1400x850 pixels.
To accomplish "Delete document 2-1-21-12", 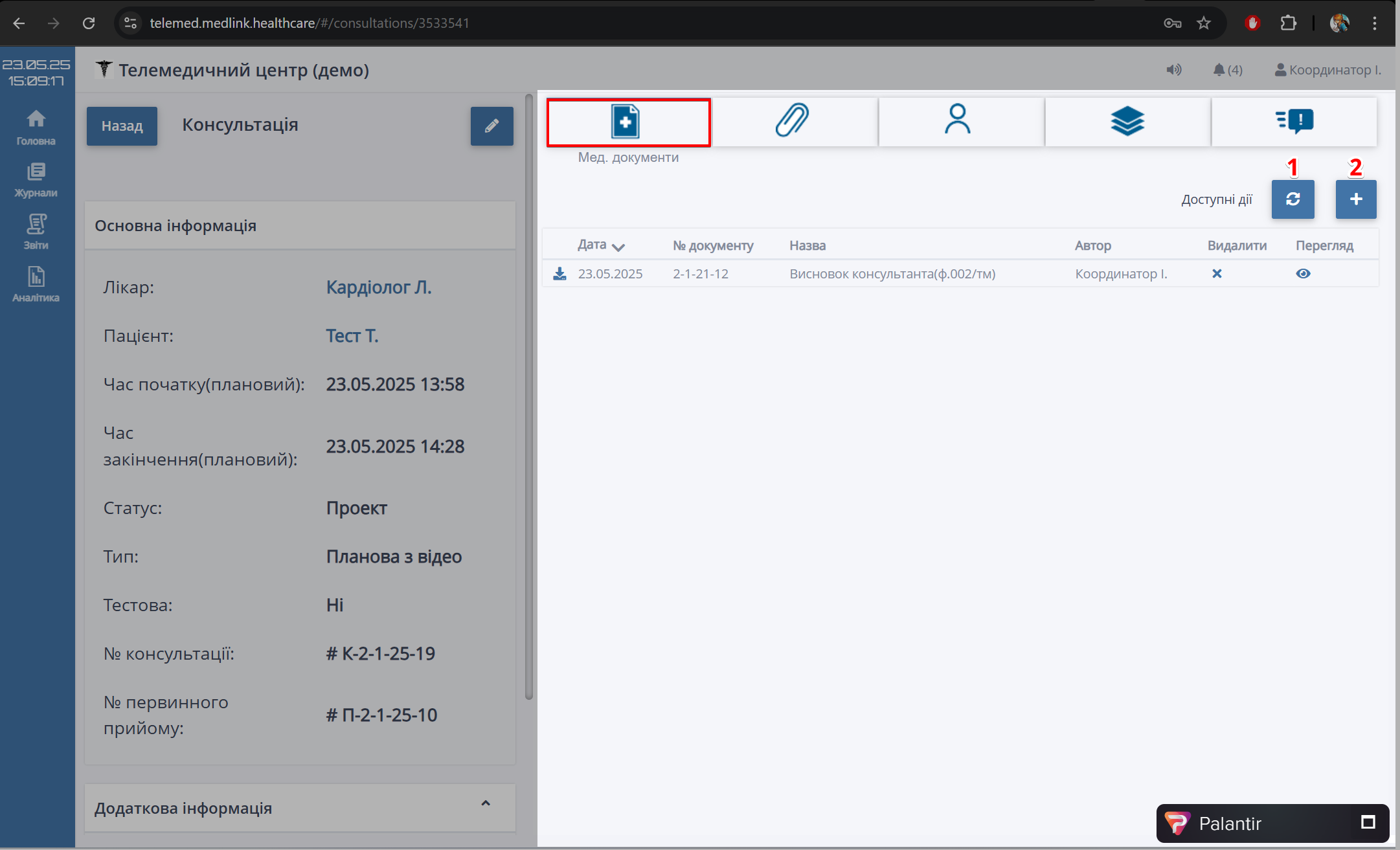I will (1217, 274).
